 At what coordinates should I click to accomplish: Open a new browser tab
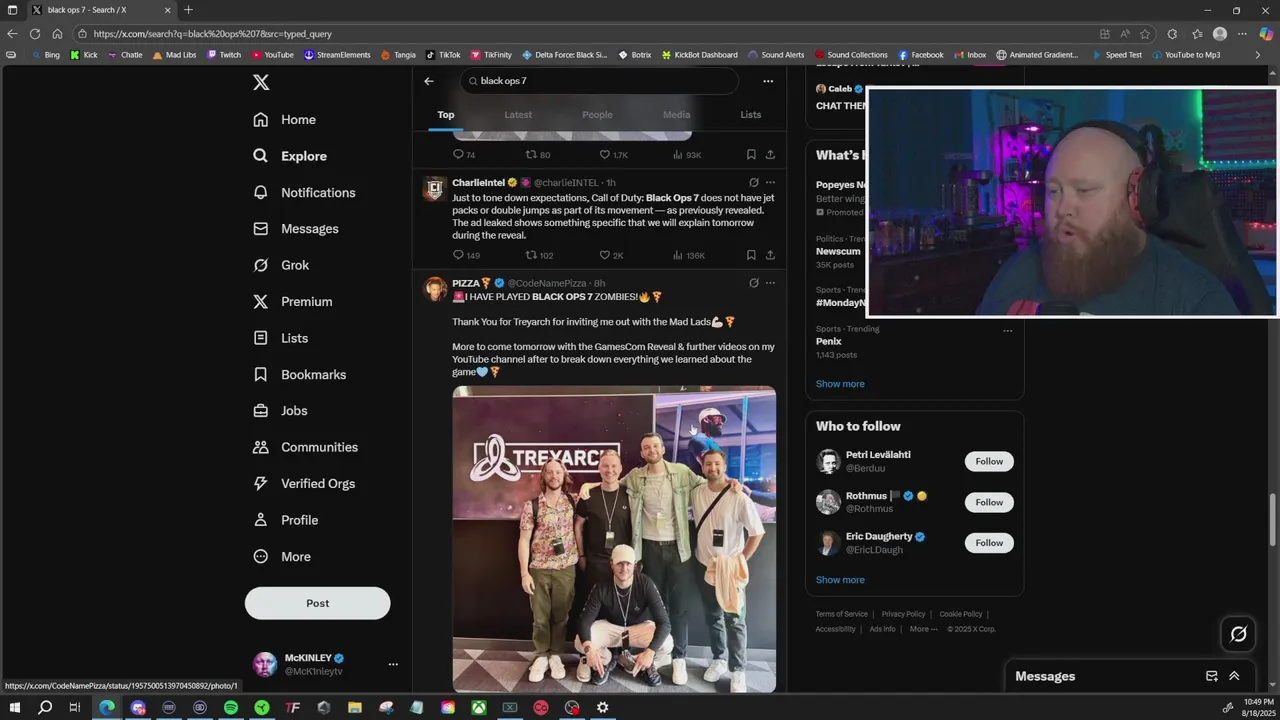(x=188, y=10)
